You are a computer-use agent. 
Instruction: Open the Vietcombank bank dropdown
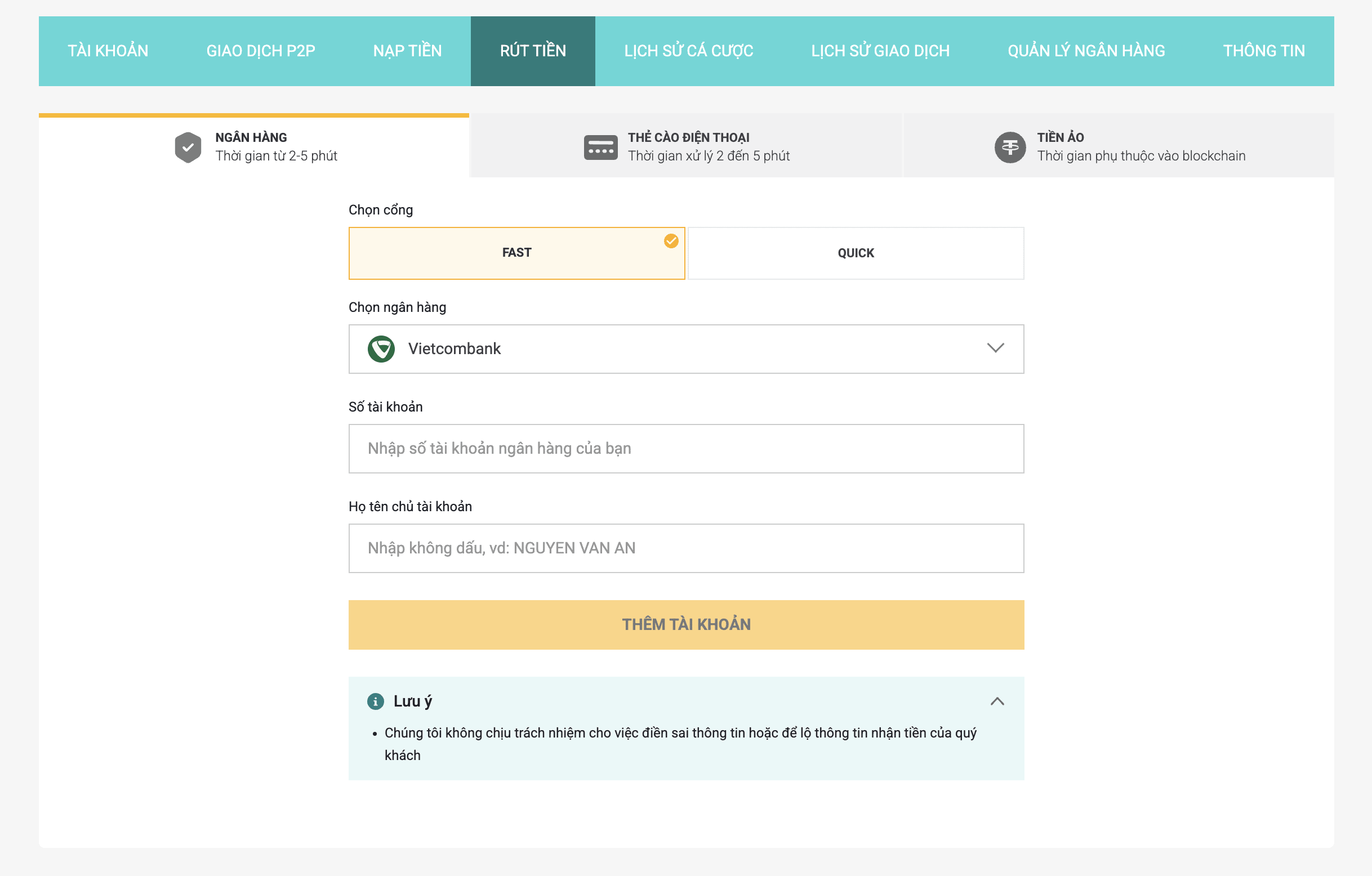tap(686, 348)
